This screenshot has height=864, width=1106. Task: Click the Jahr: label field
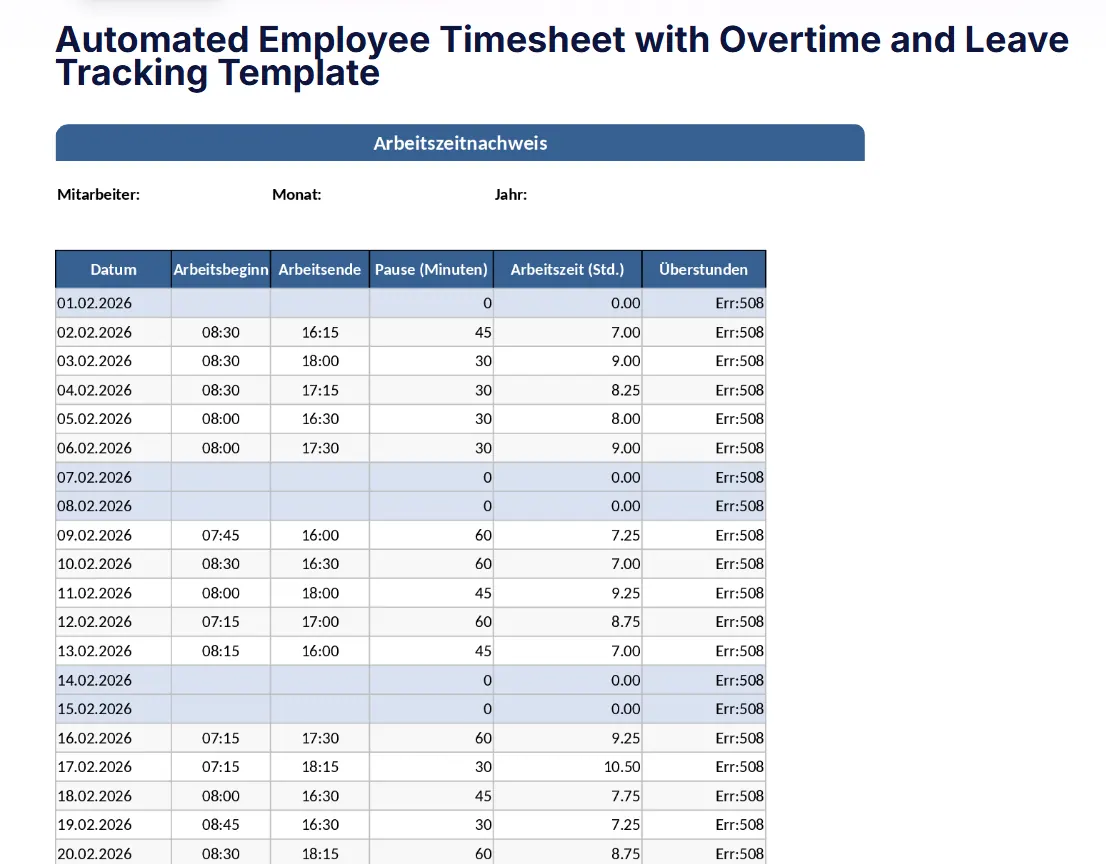511,195
